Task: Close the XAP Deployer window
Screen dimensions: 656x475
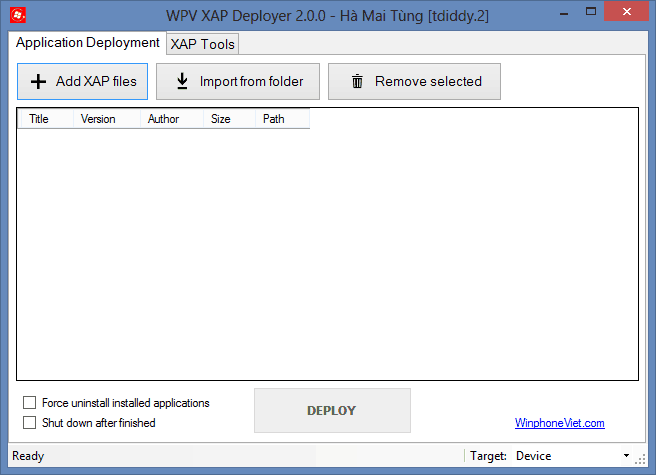Action: [626, 11]
